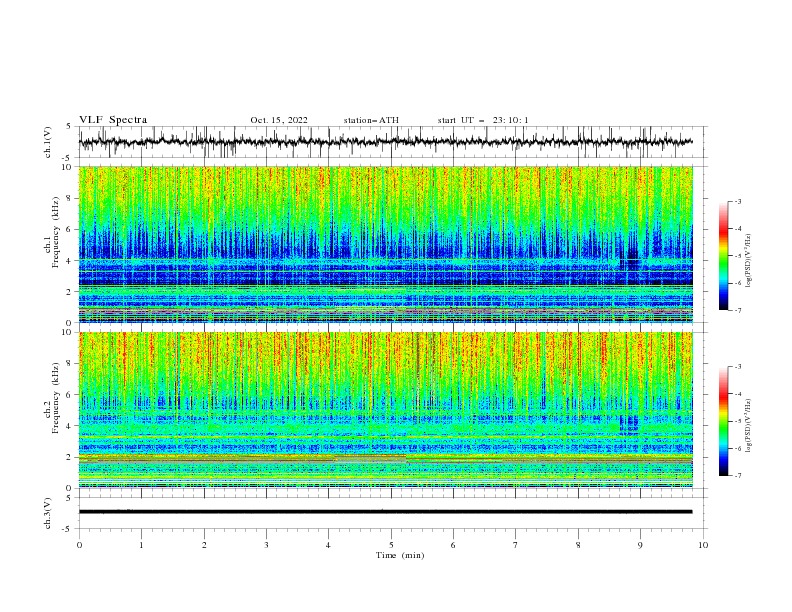This screenshot has height=612, width=792.
Task: Click the 'Oct. 15, 2022' date label
Action: 279,120
